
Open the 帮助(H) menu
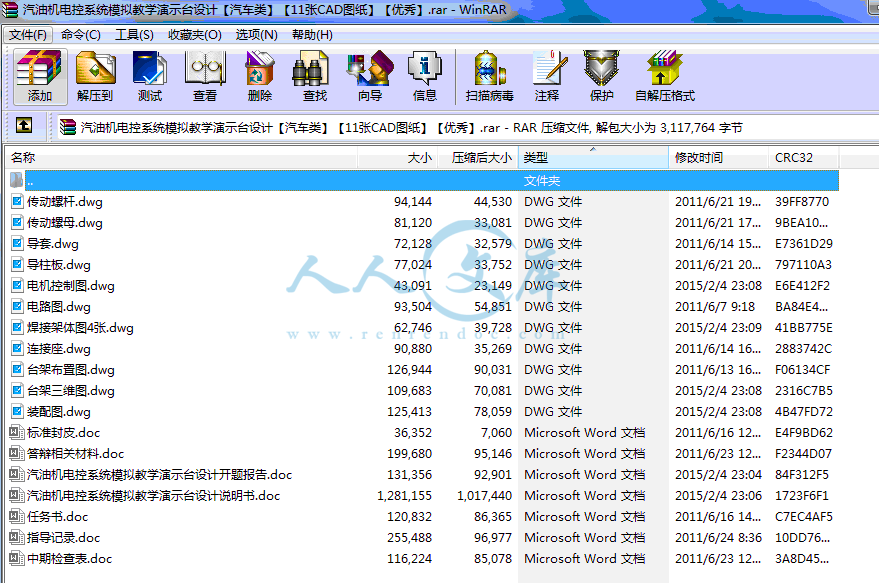click(312, 35)
